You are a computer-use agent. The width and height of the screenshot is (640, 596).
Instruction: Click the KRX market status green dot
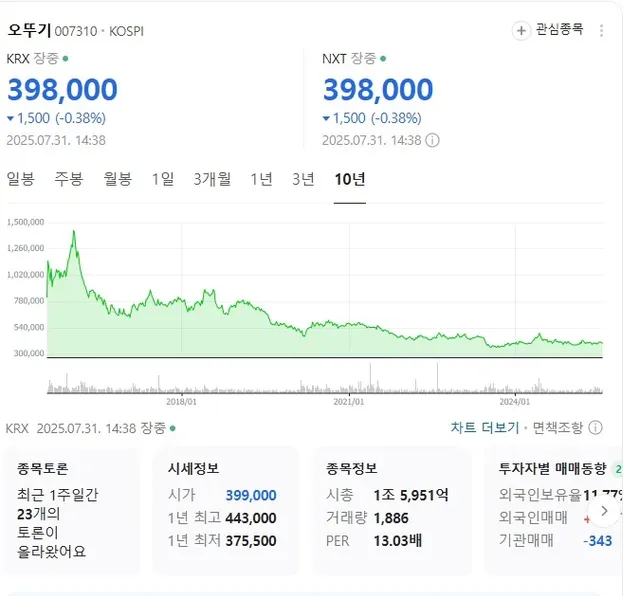(66, 59)
